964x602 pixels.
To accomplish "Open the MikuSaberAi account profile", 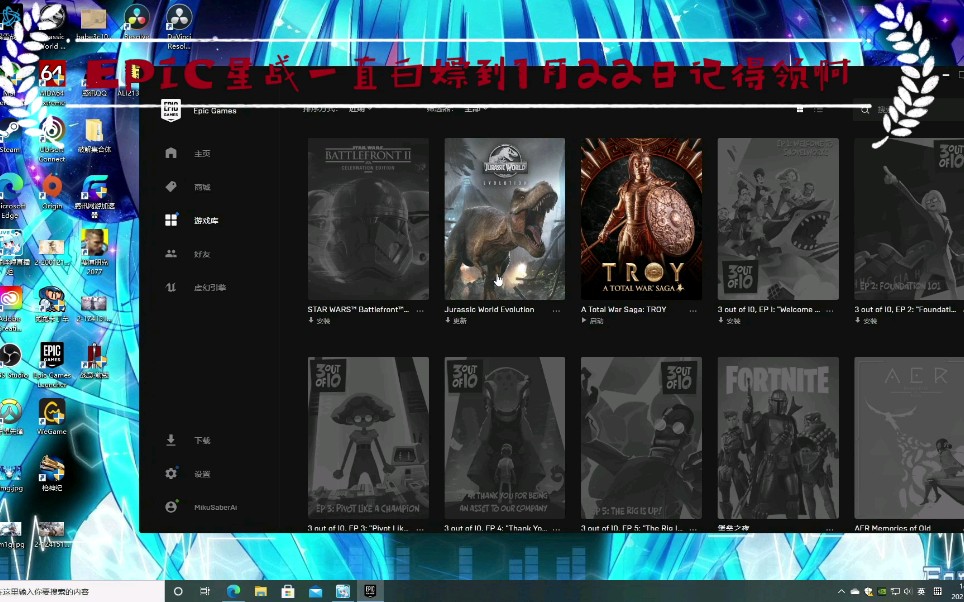I will click(x=215, y=507).
